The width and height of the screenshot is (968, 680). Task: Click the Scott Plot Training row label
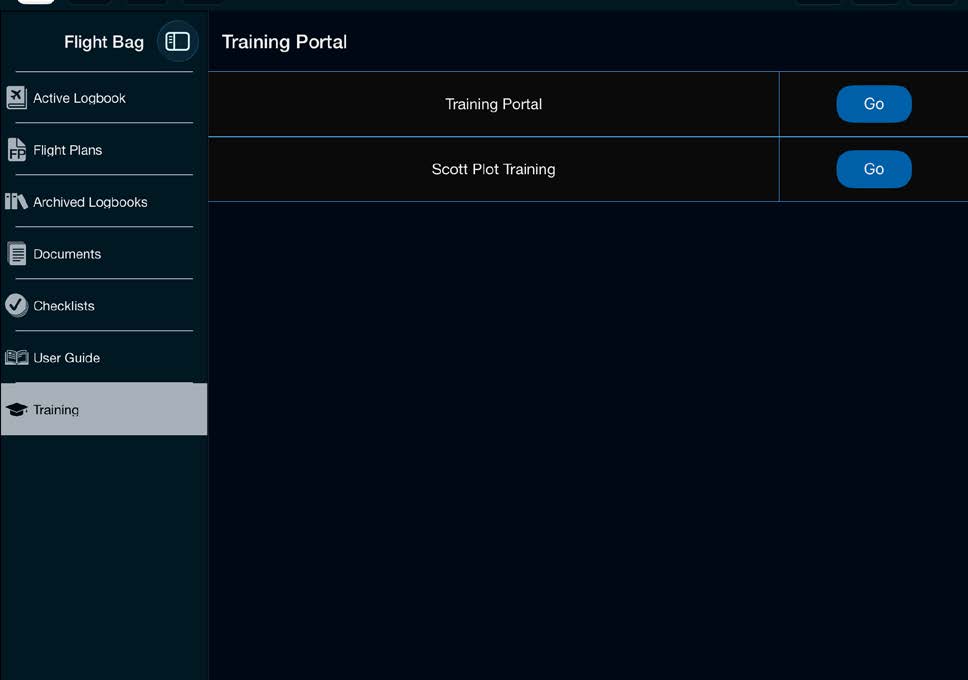(493, 169)
